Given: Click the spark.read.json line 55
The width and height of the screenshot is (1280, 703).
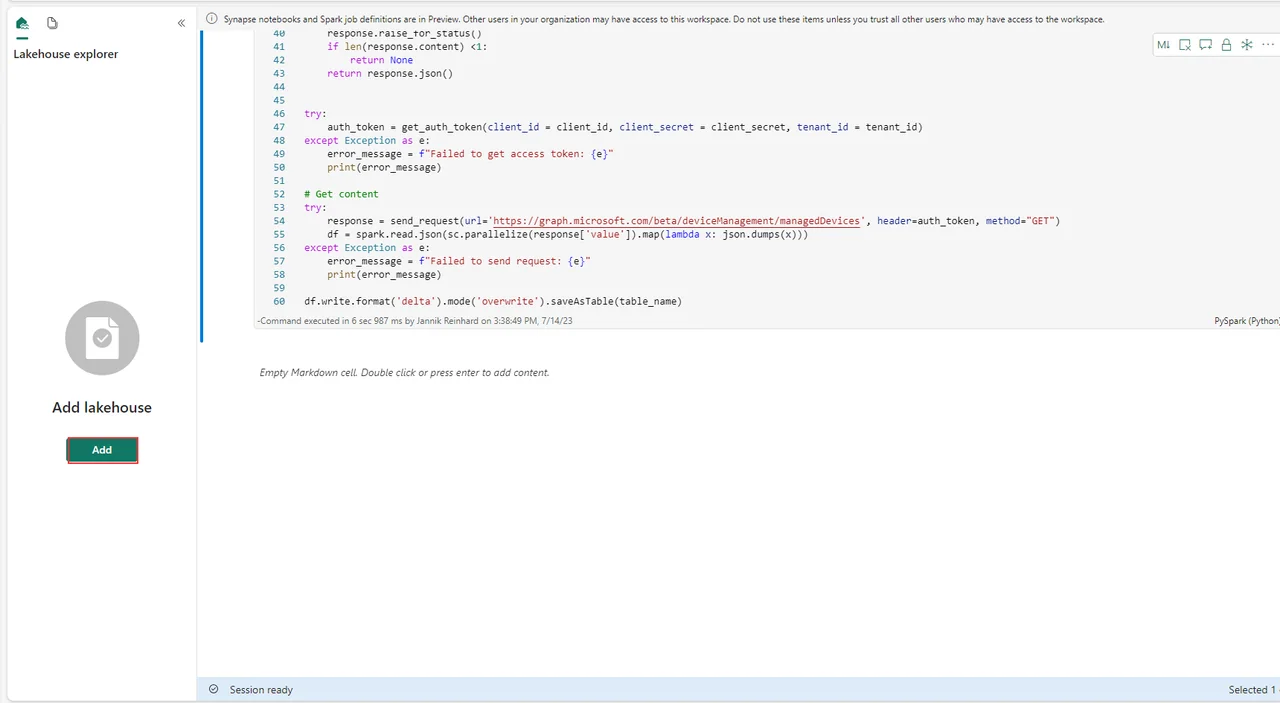Looking at the screenshot, I should [568, 235].
